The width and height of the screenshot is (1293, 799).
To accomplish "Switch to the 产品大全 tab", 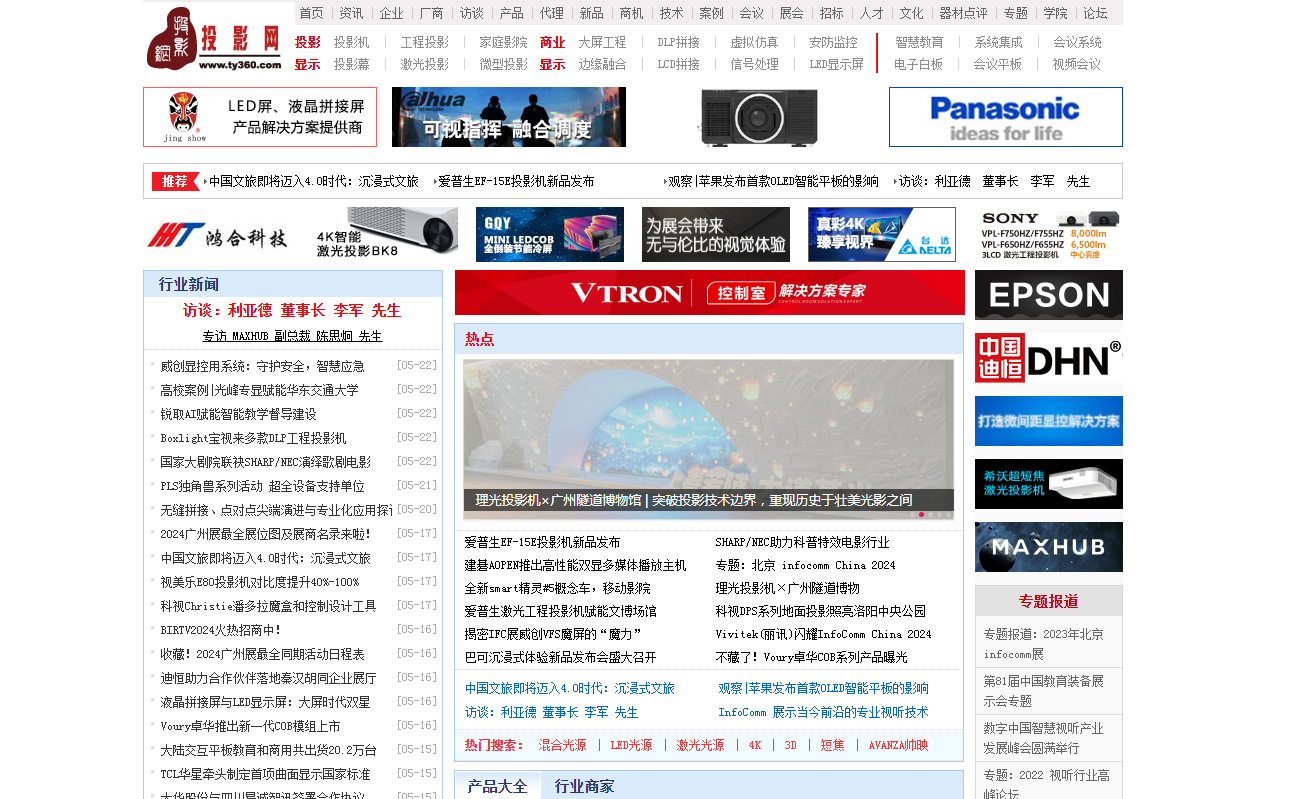I will coord(497,786).
